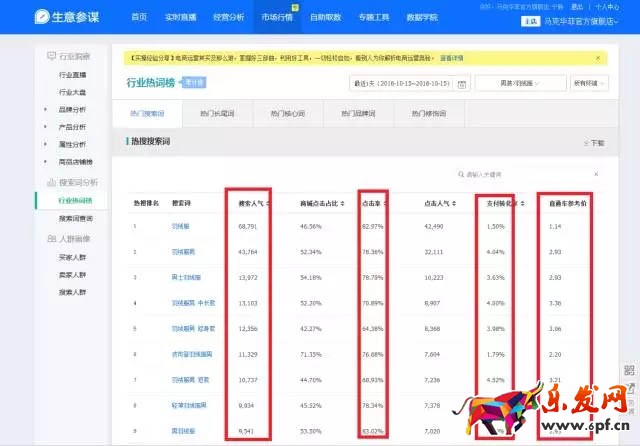Open 经营分析 in top navigation
Image resolution: width=640 pixels, height=446 pixels.
[x=229, y=17]
